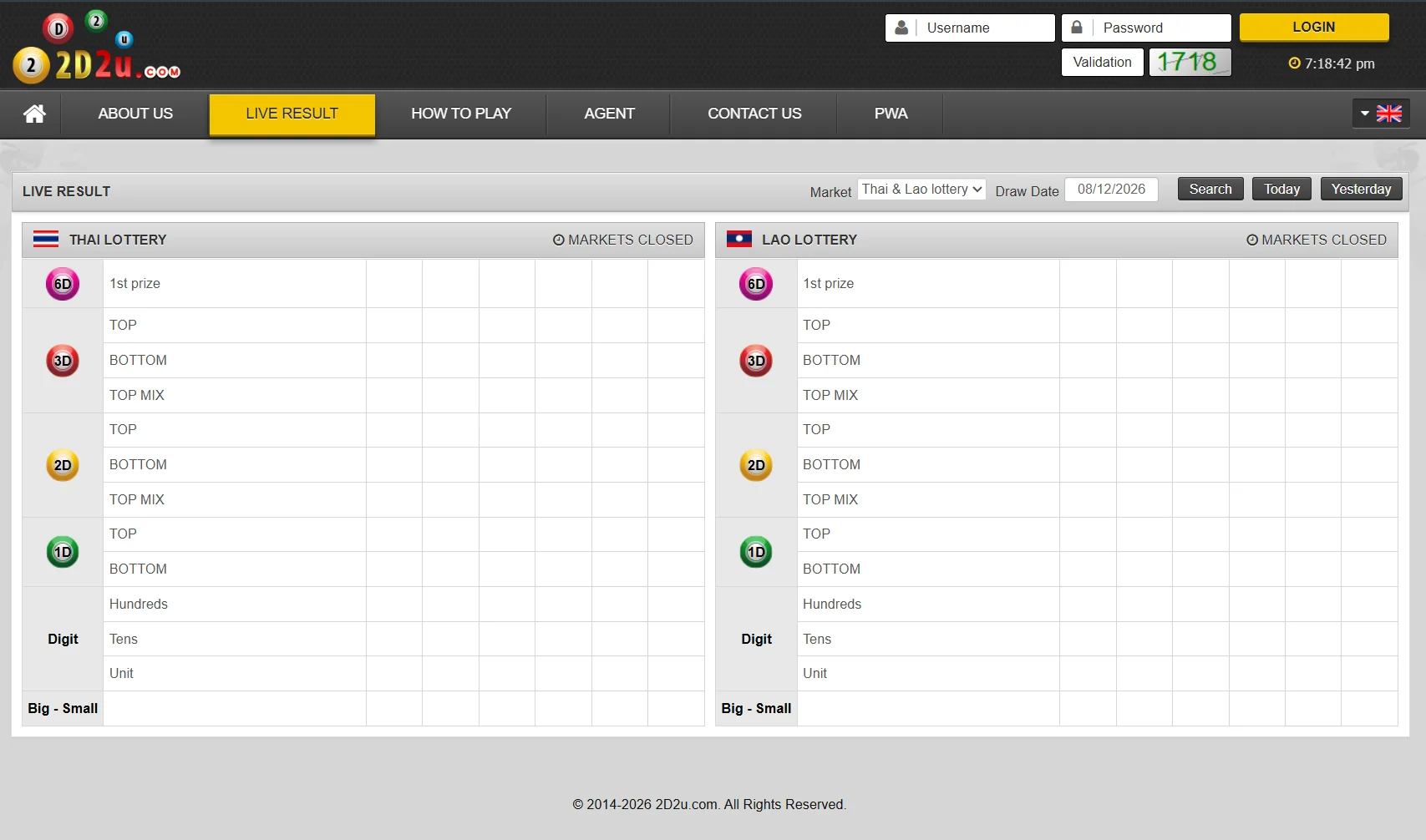Click the Lao Lottery 2D ball icon
1426x840 pixels.
[x=756, y=465]
